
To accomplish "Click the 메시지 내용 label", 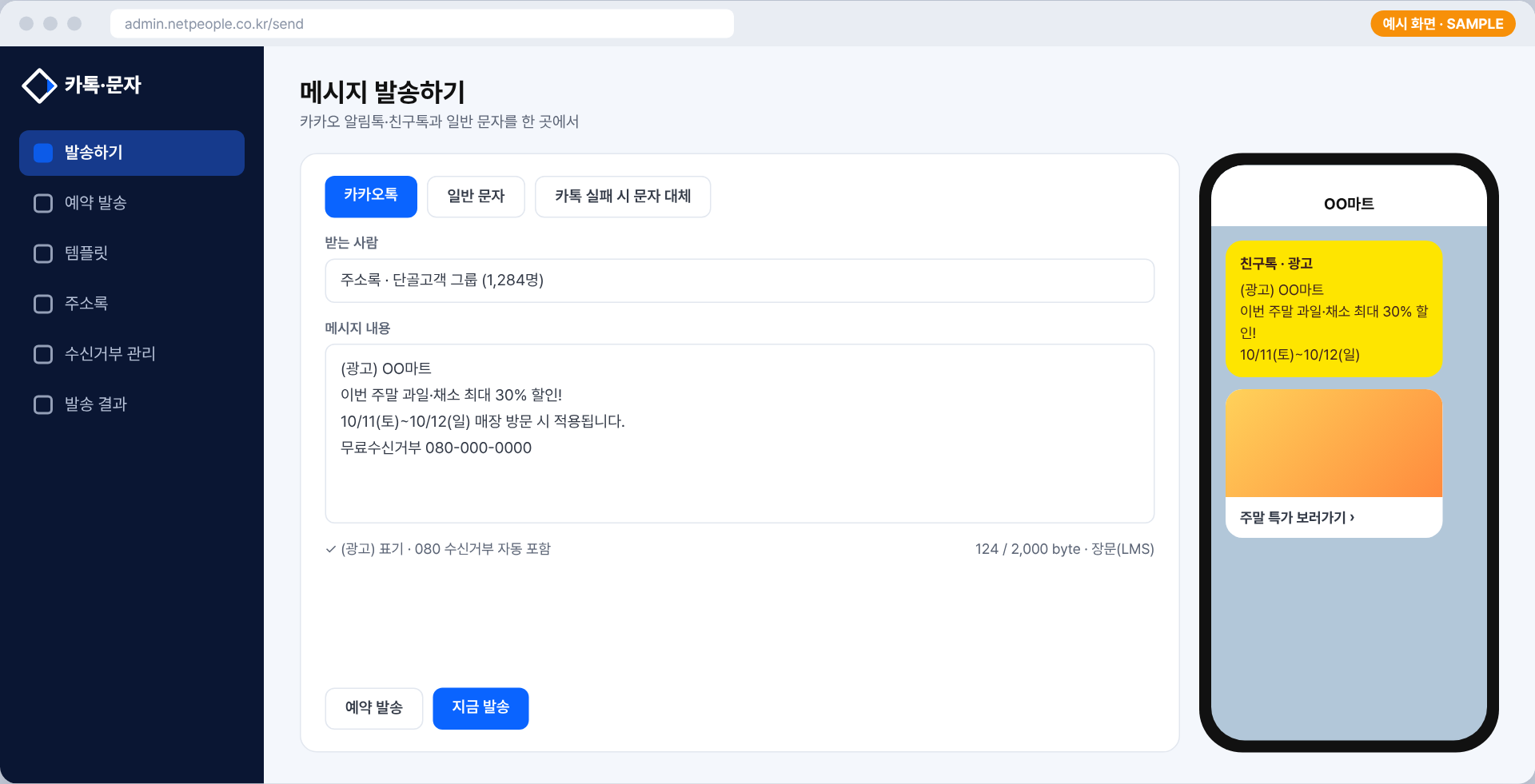I will point(357,328).
